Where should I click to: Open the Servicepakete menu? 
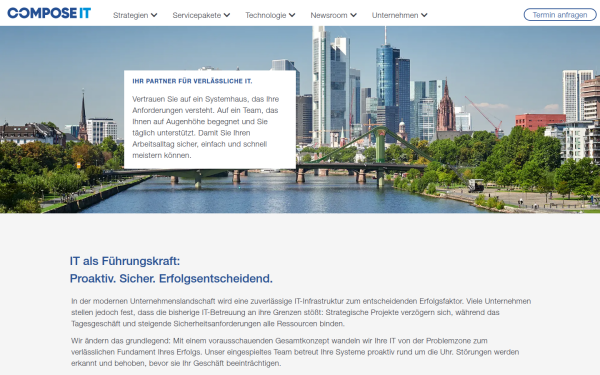(197, 15)
